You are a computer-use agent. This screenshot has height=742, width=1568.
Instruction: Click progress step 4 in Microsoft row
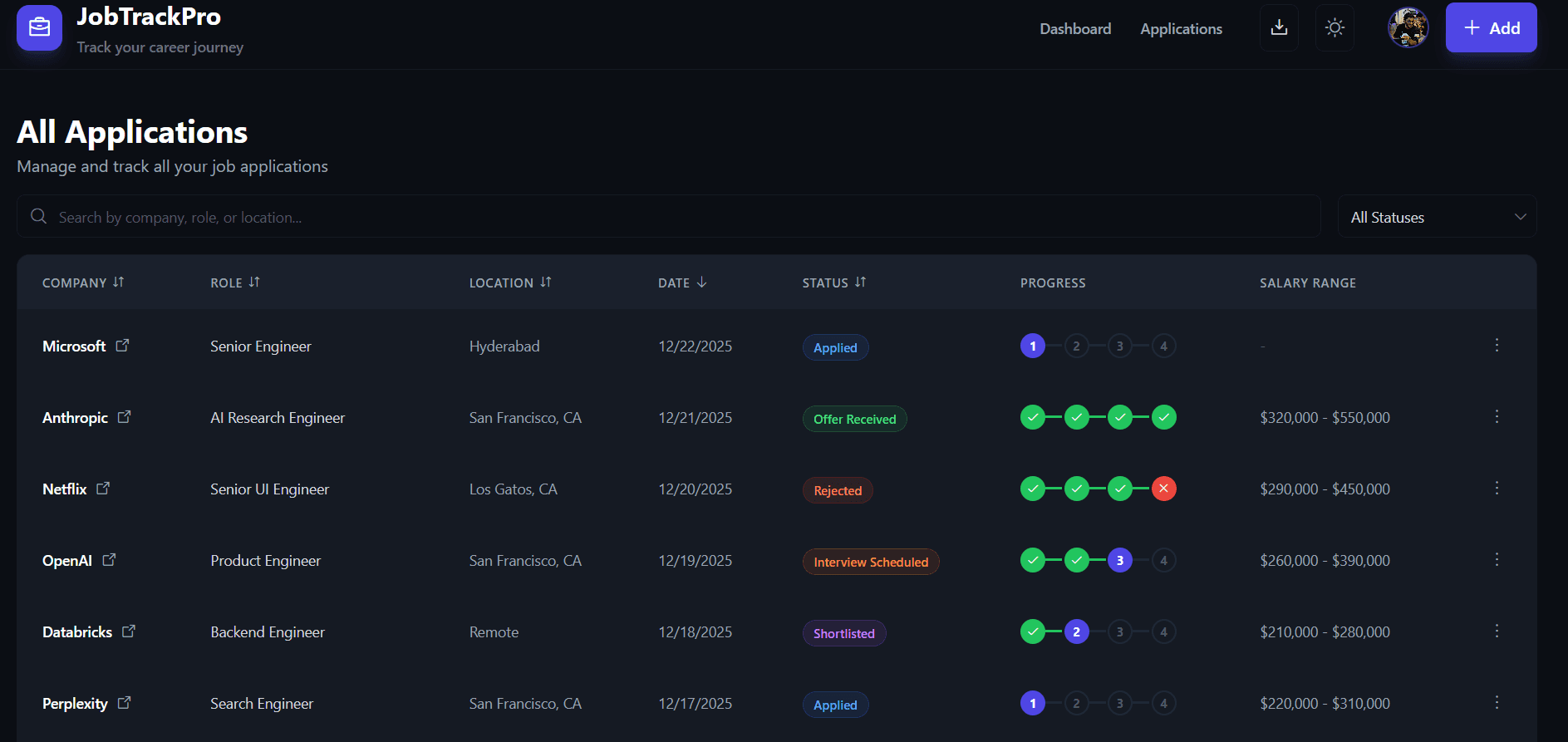point(1163,346)
